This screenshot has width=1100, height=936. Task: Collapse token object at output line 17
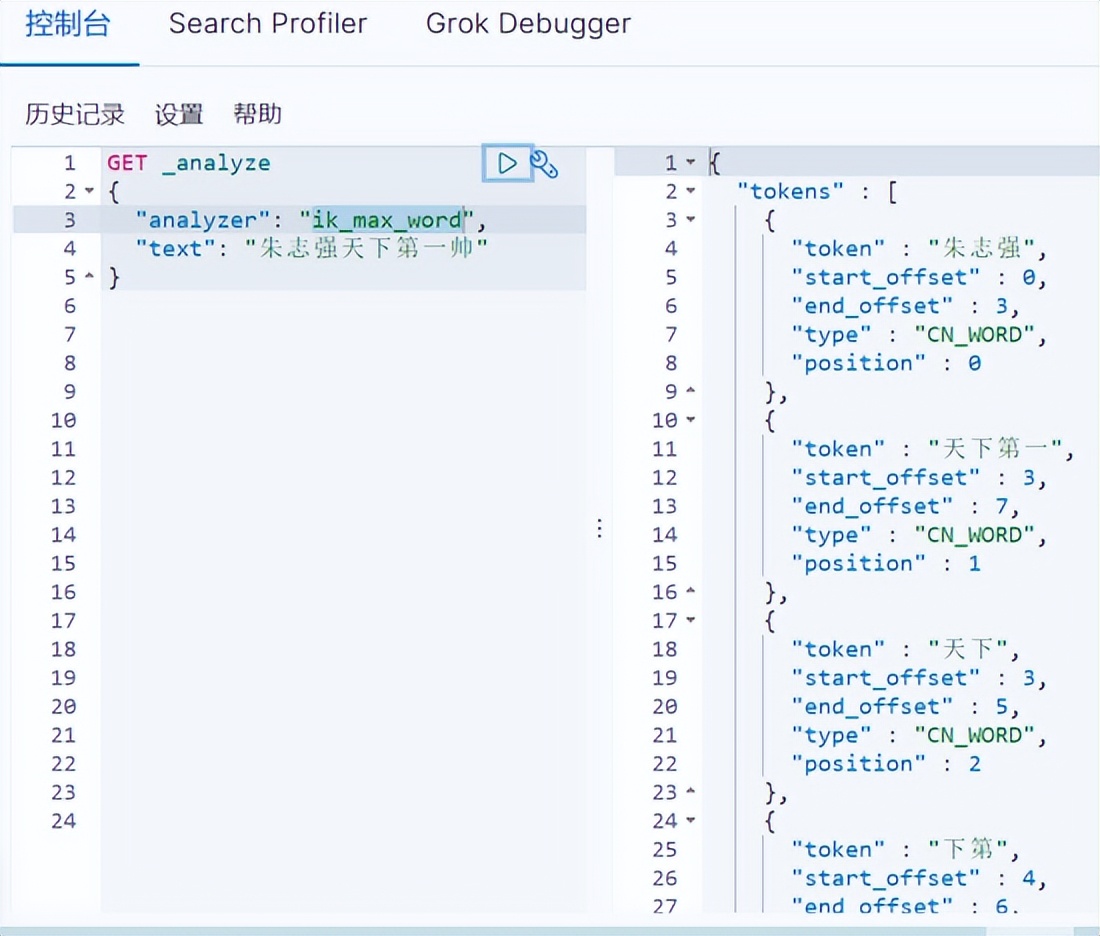tap(690, 620)
